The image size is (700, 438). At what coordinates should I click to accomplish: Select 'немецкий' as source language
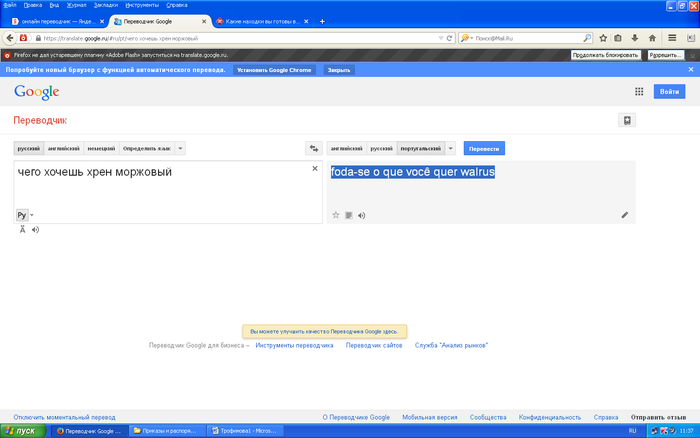(101, 148)
